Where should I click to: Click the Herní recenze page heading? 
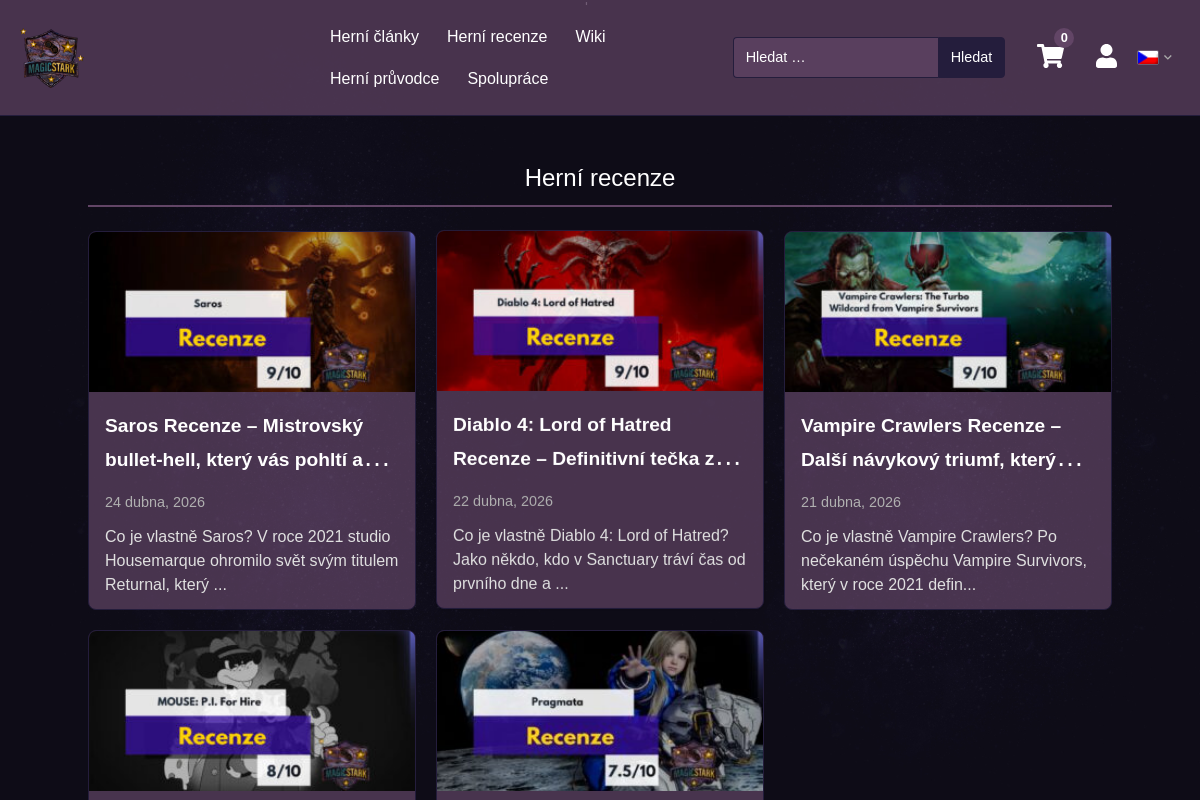(600, 178)
